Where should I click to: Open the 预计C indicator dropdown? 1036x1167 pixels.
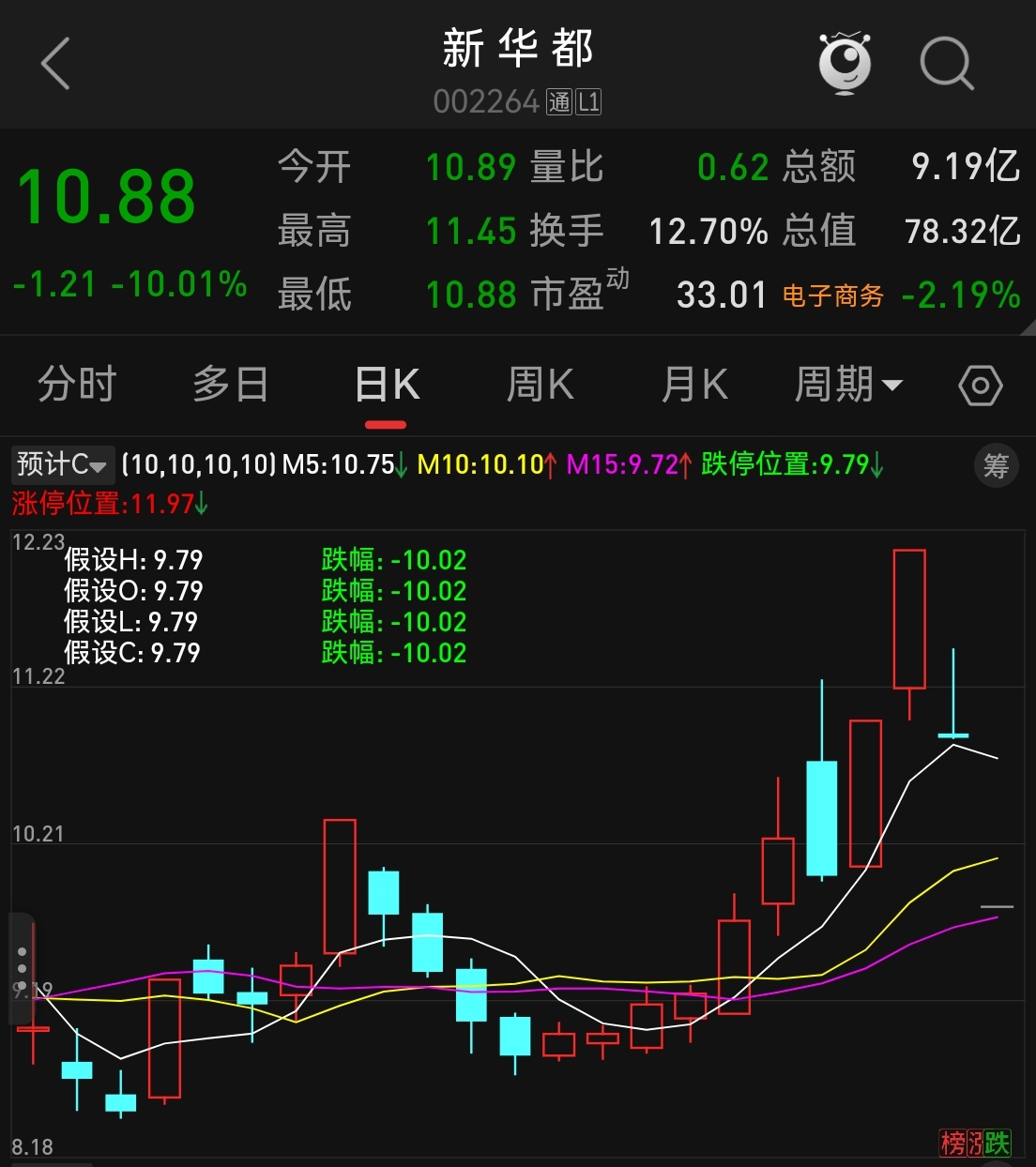pos(63,464)
